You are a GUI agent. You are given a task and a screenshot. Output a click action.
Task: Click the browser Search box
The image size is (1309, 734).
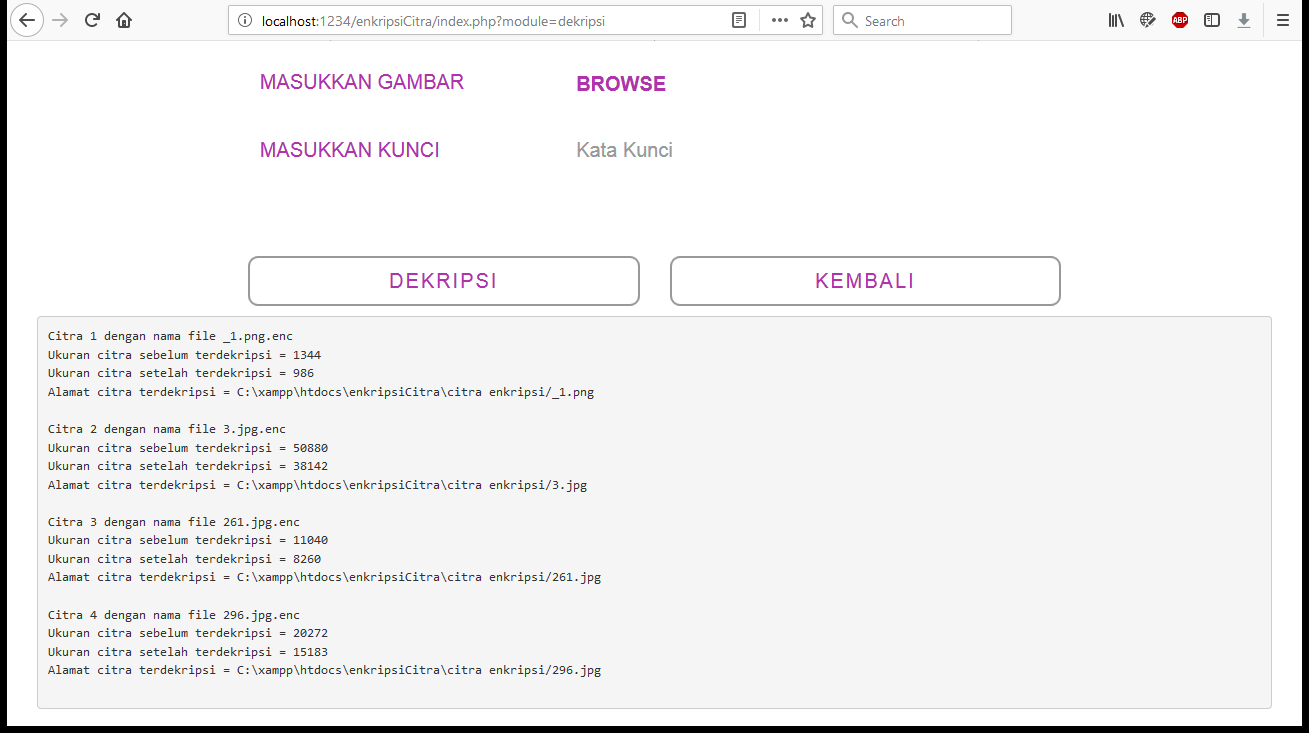(932, 20)
